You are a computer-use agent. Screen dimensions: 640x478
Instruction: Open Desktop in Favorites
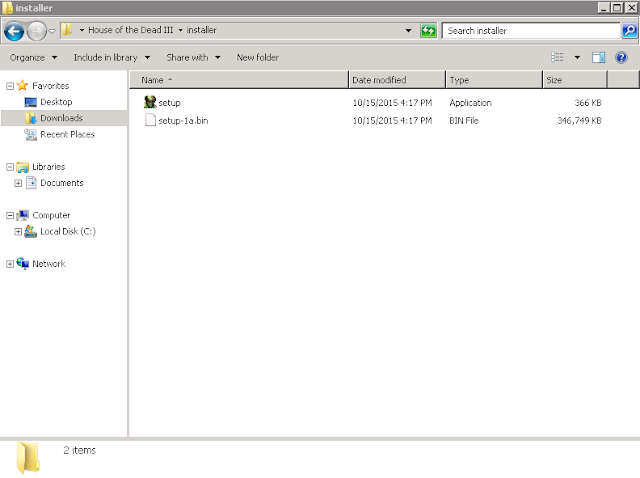click(x=56, y=102)
